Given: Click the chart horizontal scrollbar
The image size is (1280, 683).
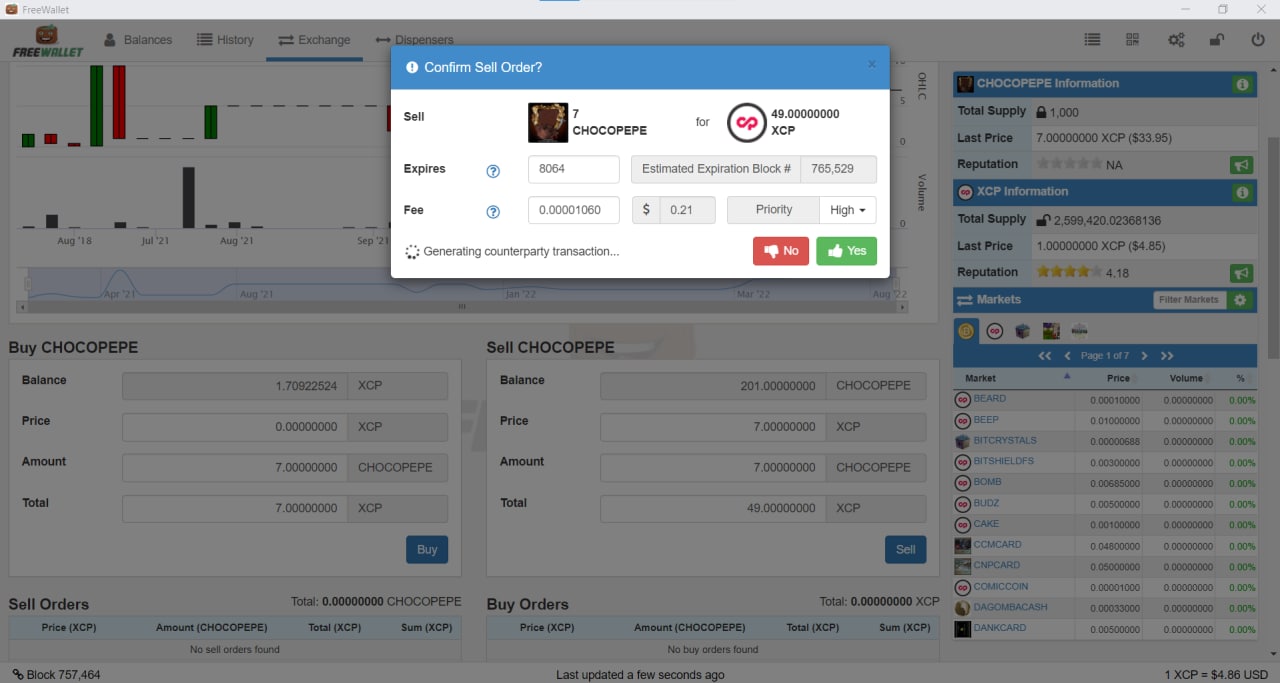Looking at the screenshot, I should click(x=461, y=307).
